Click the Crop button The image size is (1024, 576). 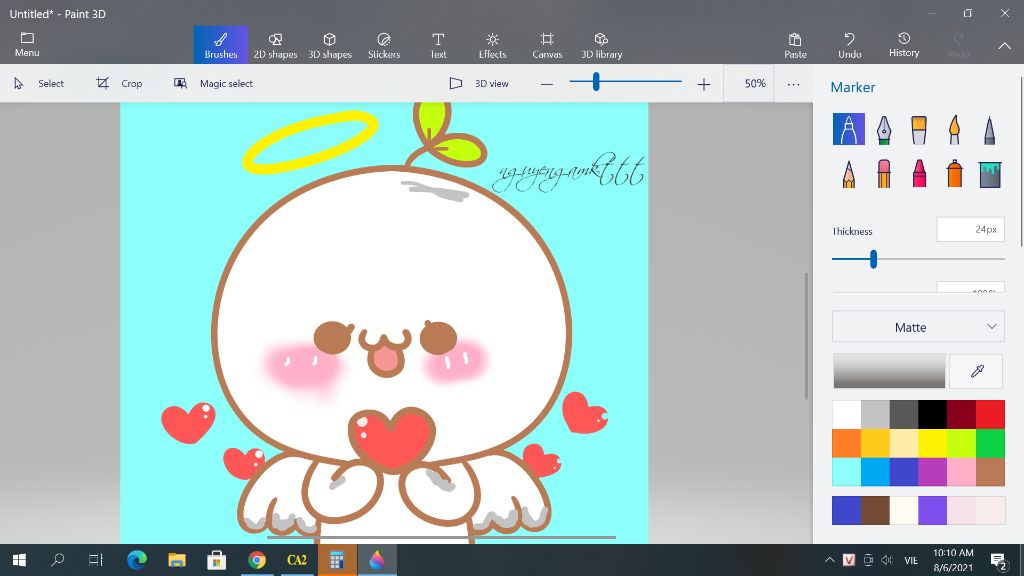tap(119, 84)
